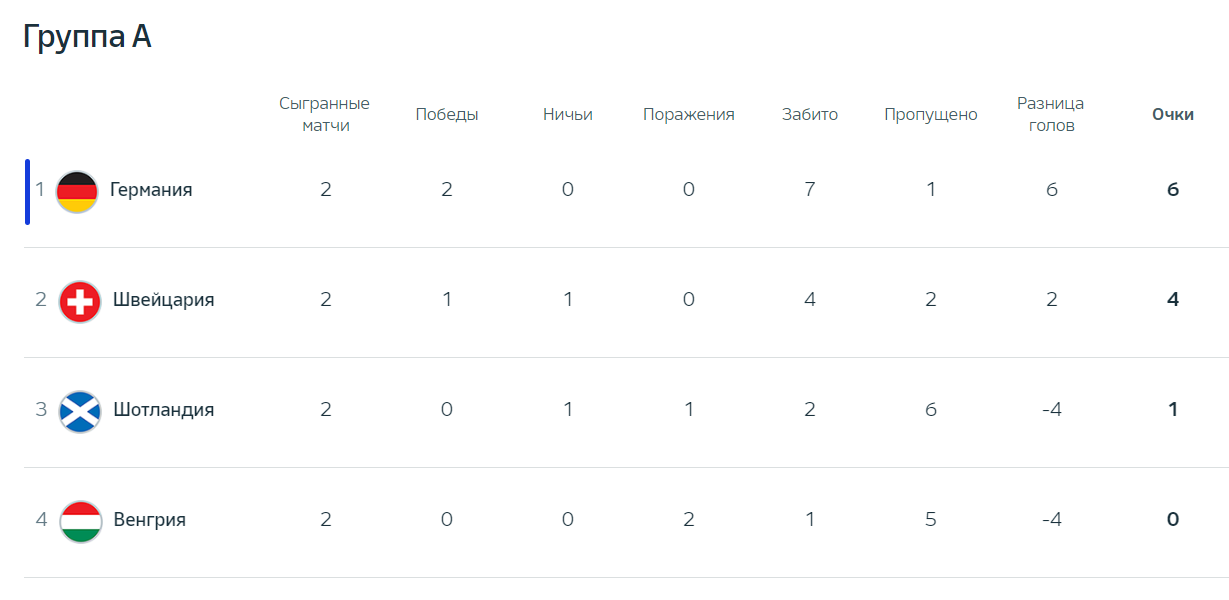Click the Hungary flag icon
Image resolution: width=1229 pixels, height=600 pixels.
tap(80, 521)
